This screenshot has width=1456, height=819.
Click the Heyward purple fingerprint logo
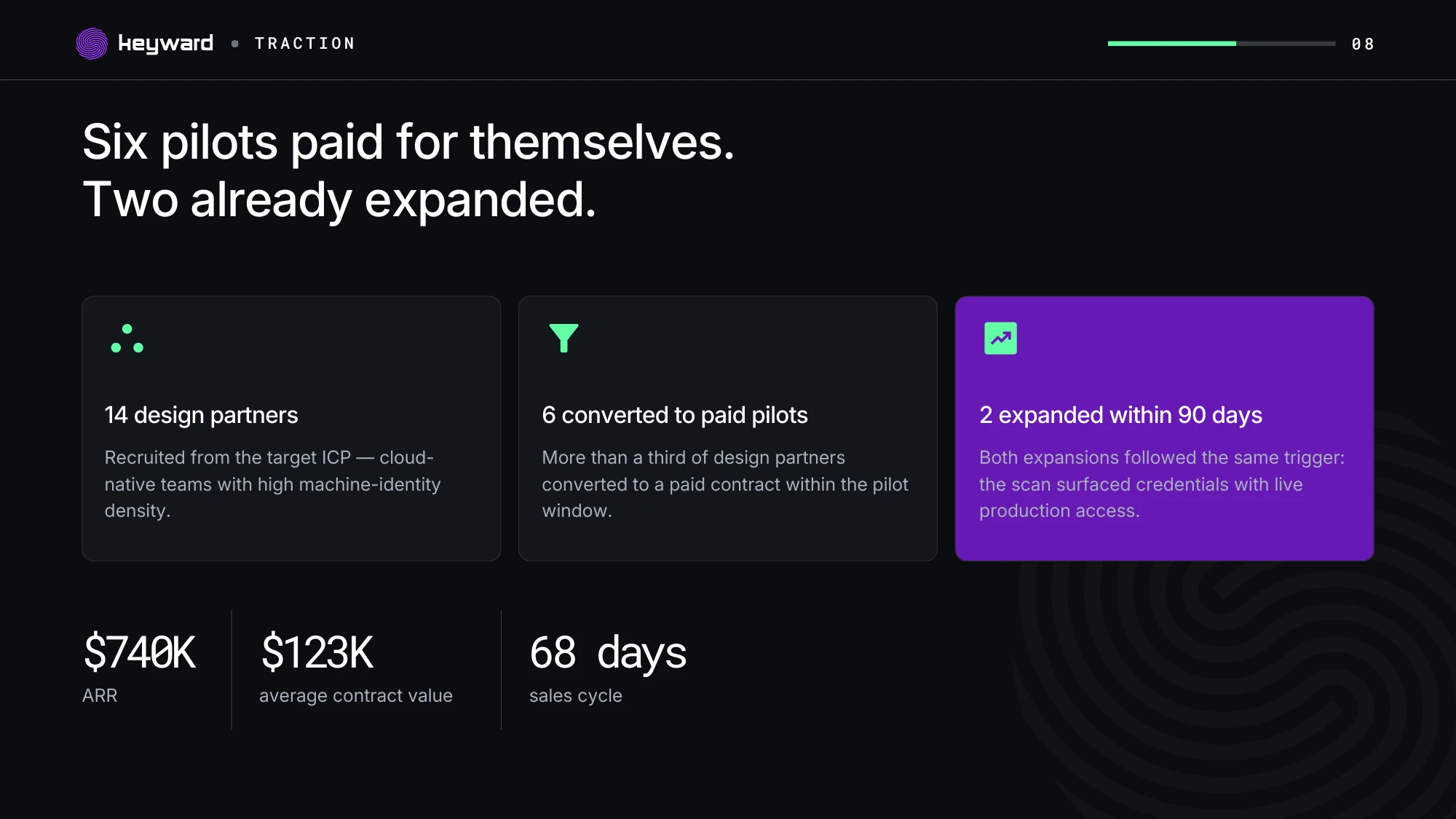(92, 44)
